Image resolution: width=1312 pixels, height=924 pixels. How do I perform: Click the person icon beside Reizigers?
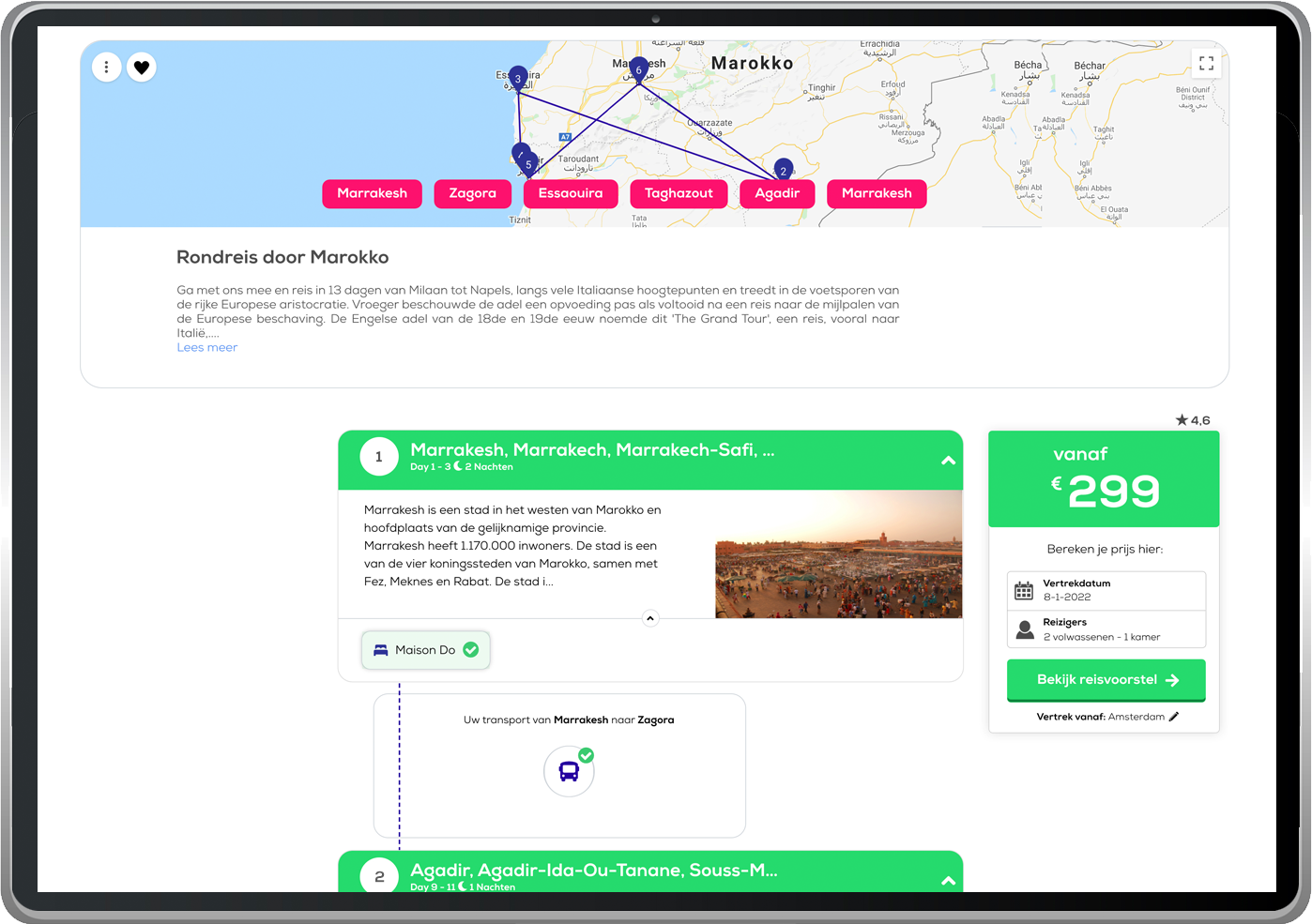(x=1025, y=629)
